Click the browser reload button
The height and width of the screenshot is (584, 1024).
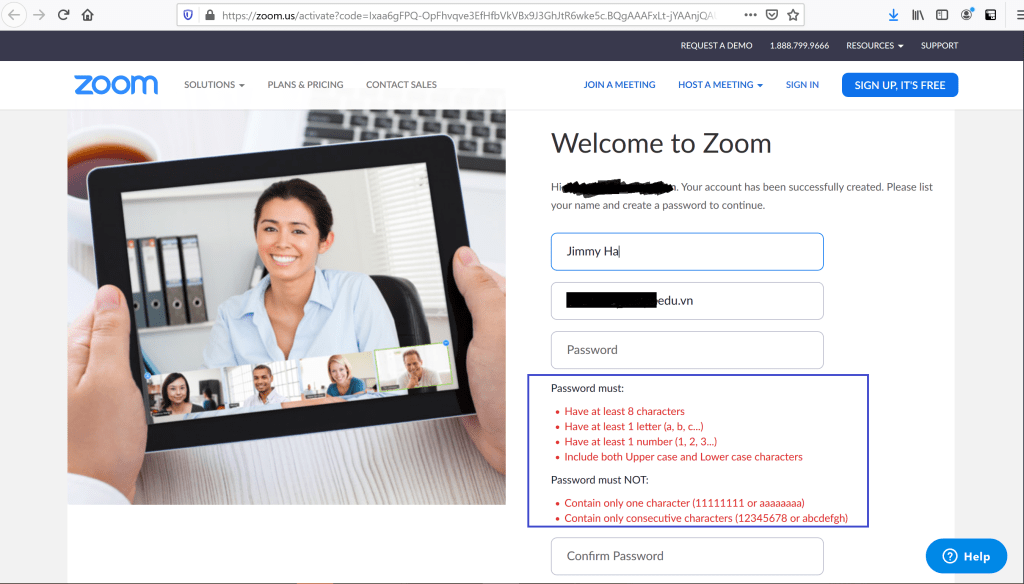coord(64,15)
